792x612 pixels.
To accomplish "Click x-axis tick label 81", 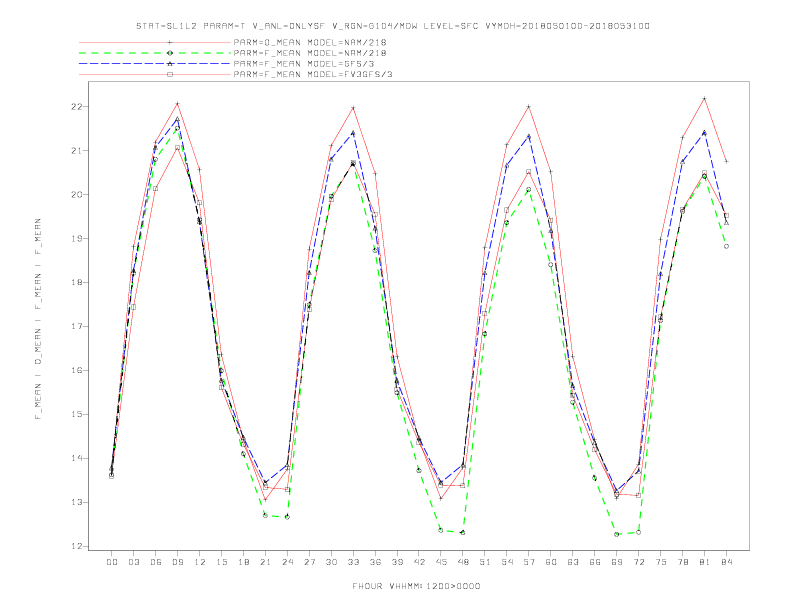I will coord(705,562).
